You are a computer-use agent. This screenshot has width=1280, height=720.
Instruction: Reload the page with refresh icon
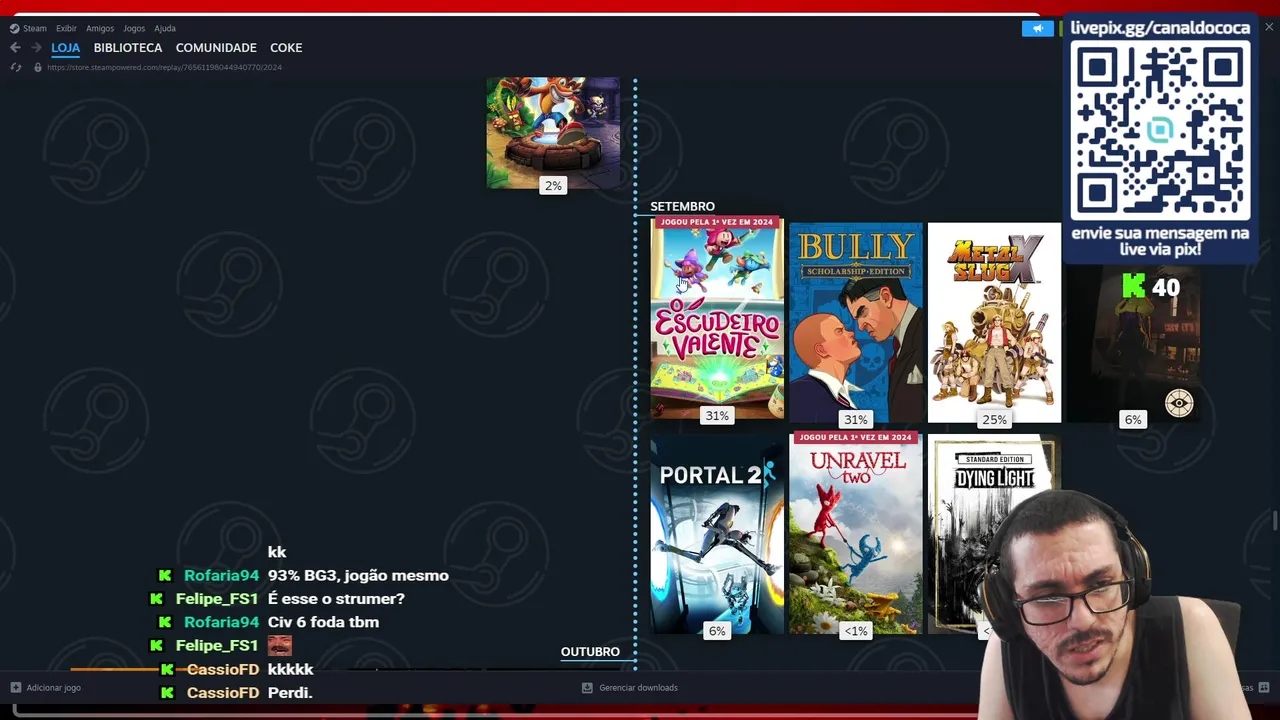[x=16, y=67]
